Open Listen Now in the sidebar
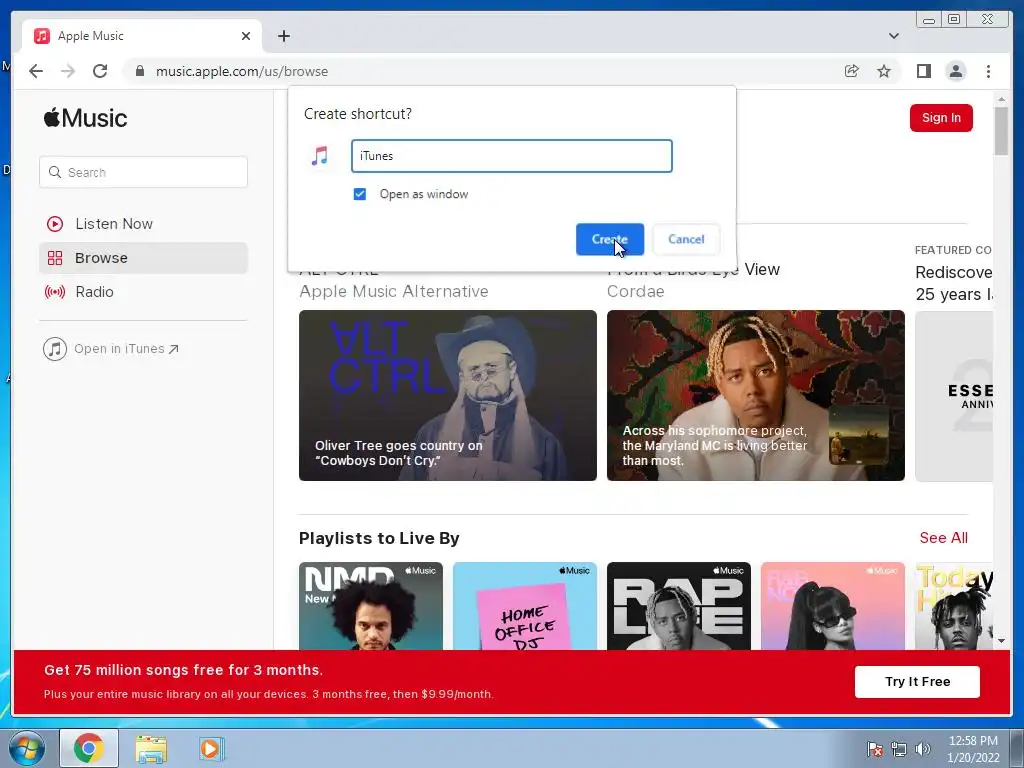The width and height of the screenshot is (1024, 768). click(x=143, y=224)
